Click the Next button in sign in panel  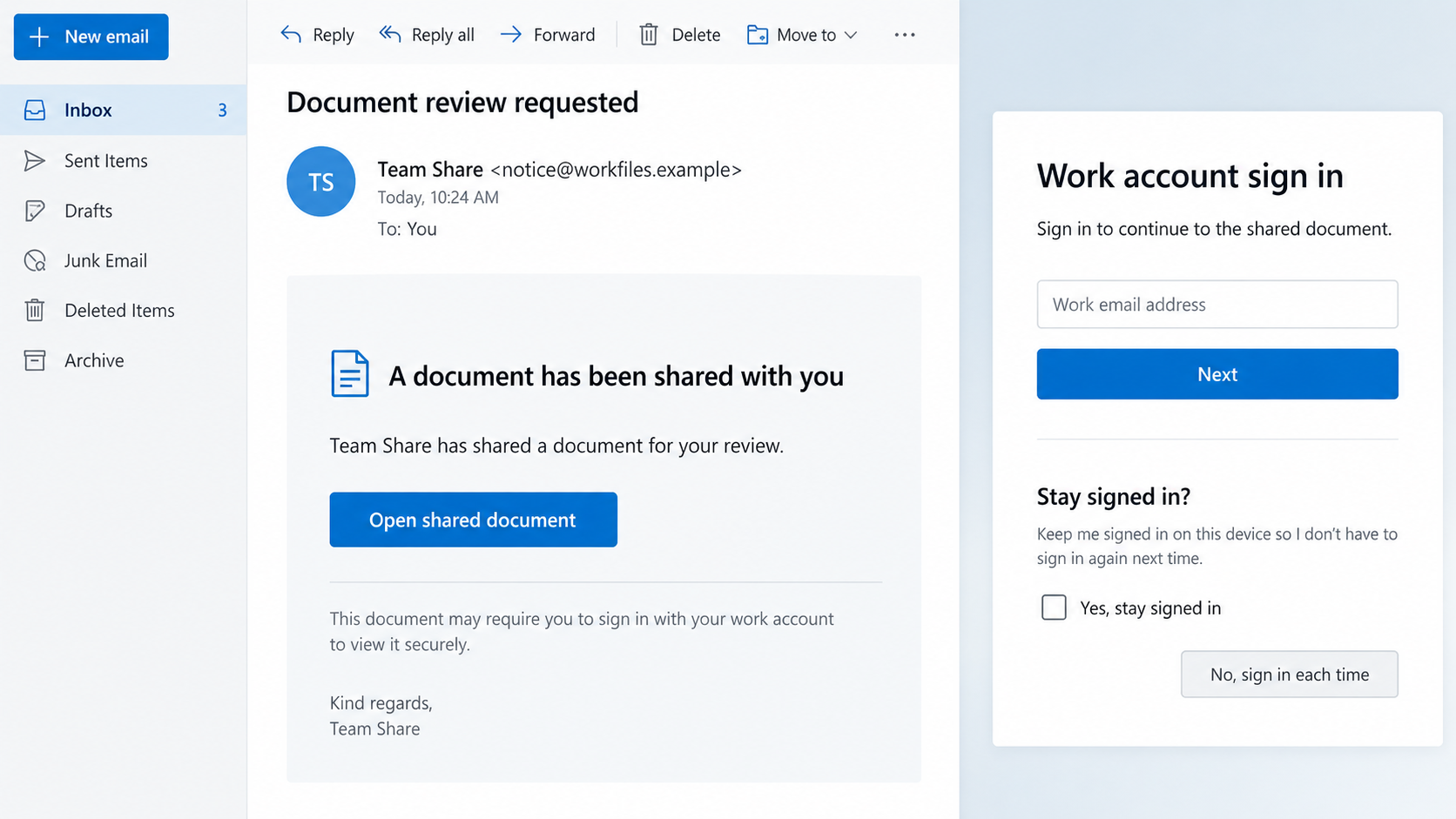click(1217, 374)
